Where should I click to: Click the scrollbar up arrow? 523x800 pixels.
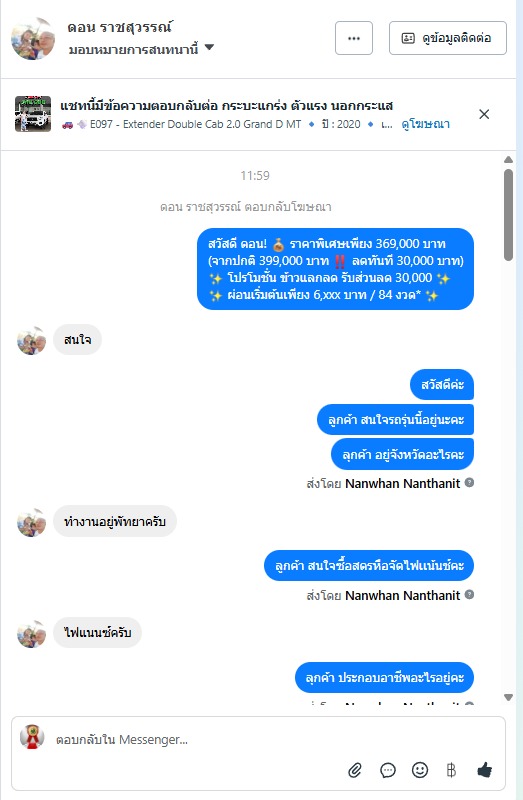[508, 160]
